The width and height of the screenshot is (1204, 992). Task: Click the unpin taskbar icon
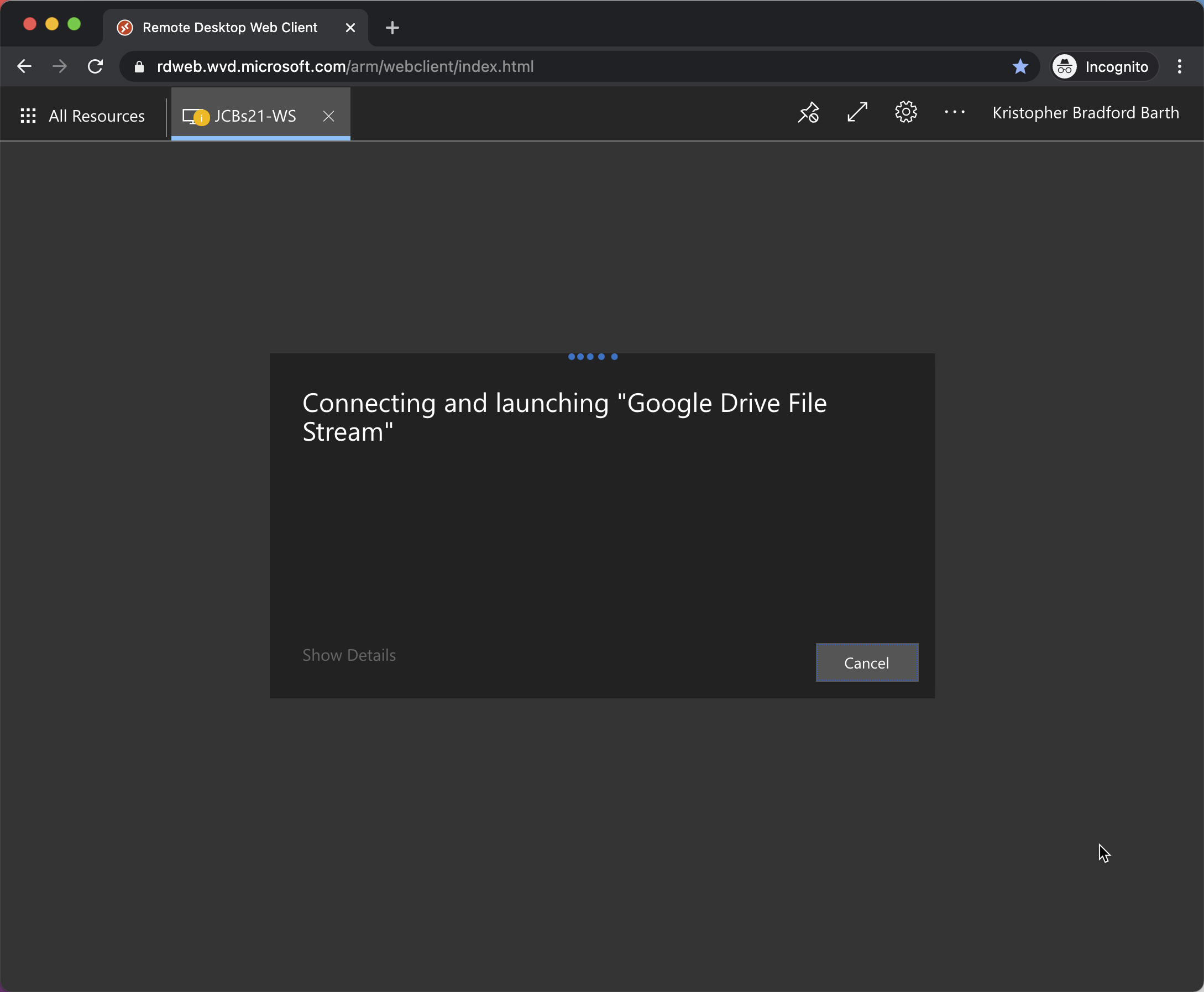pyautogui.click(x=808, y=113)
